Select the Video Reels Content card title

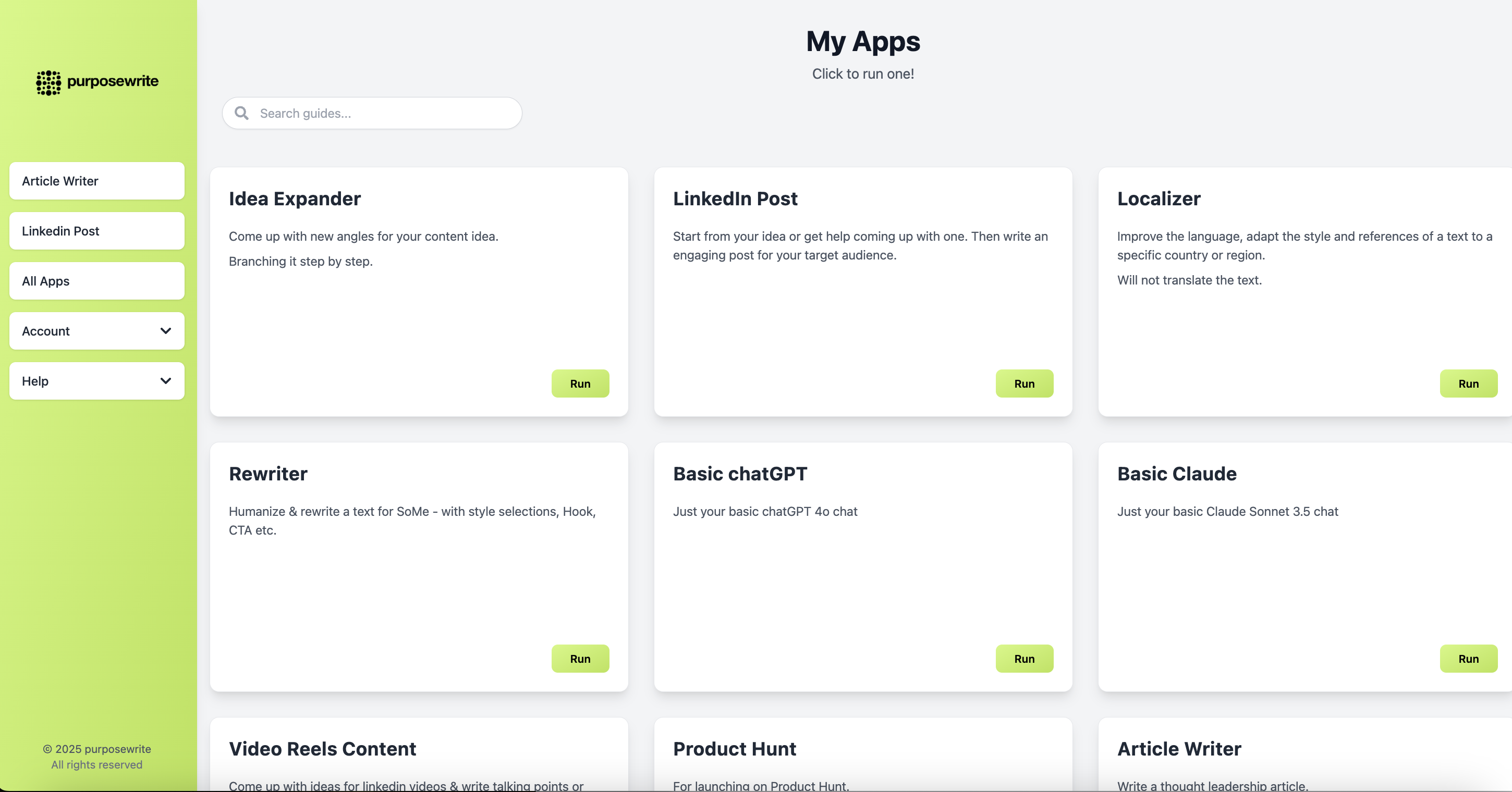point(322,749)
